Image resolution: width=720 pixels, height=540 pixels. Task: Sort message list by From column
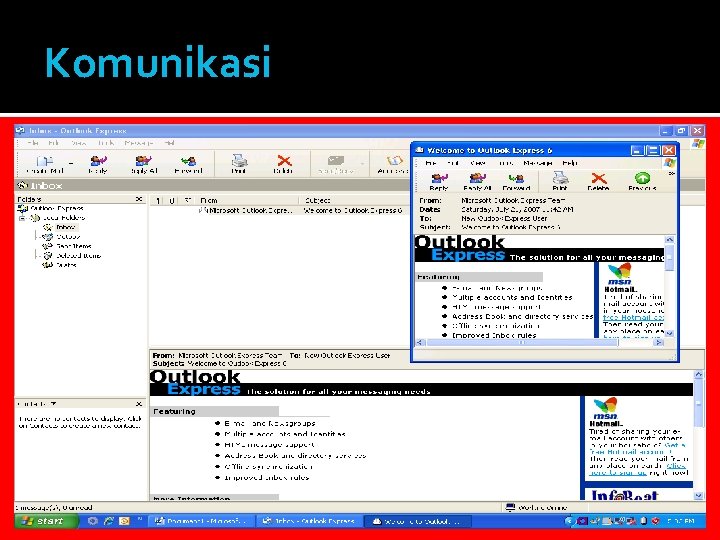point(248,201)
